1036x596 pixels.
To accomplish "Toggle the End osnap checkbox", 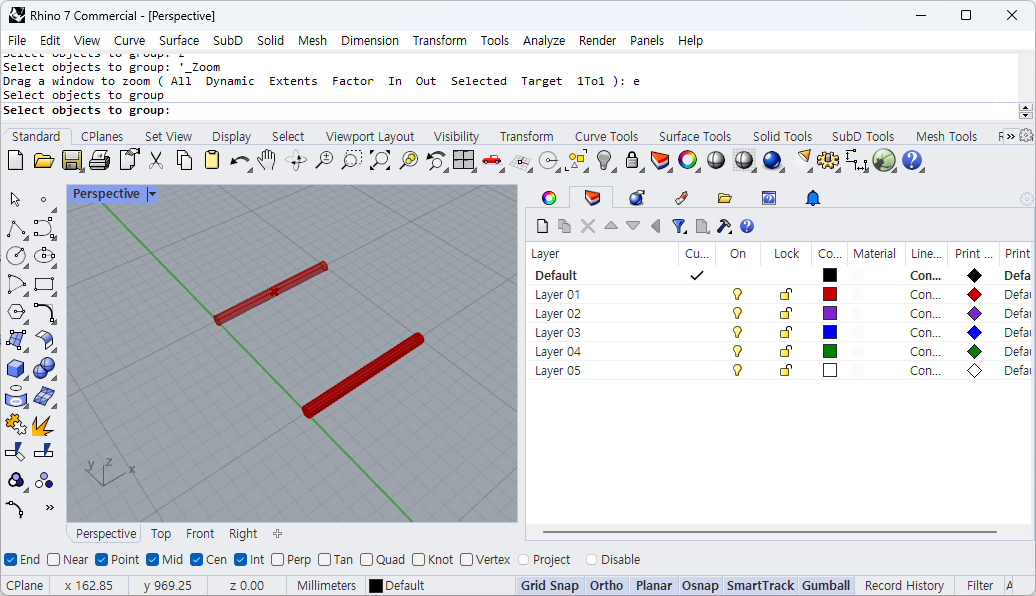I will tap(11, 560).
